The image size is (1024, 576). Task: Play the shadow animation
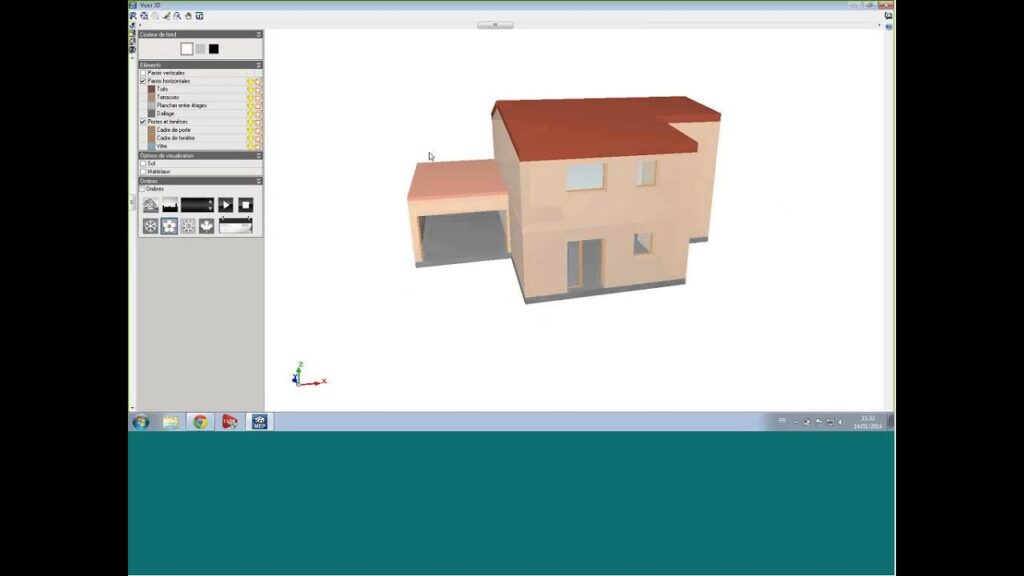(225, 205)
